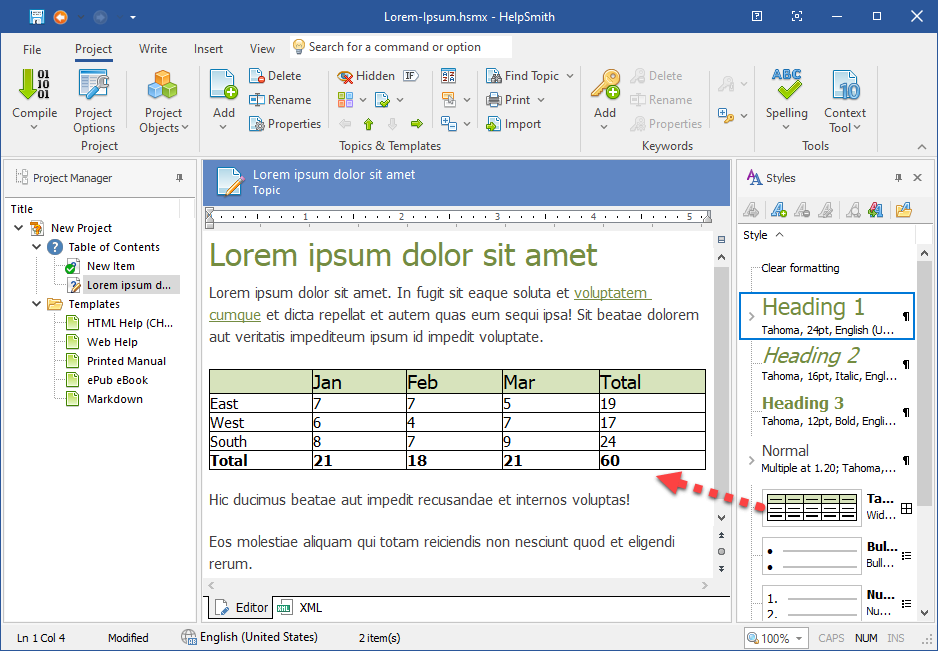Click the Add topic icon
The width and height of the screenshot is (938, 651).
click(x=223, y=84)
